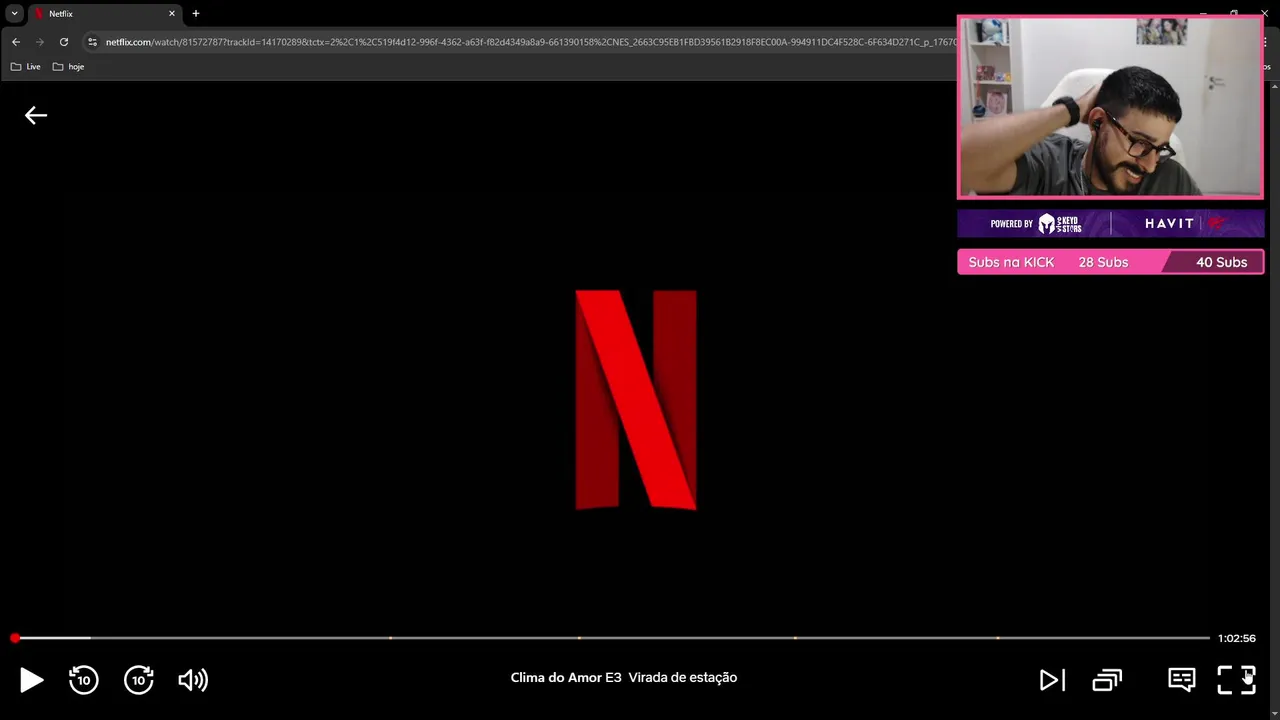The image size is (1280, 720).
Task: Select the Netflix browser tab
Action: 105,14
